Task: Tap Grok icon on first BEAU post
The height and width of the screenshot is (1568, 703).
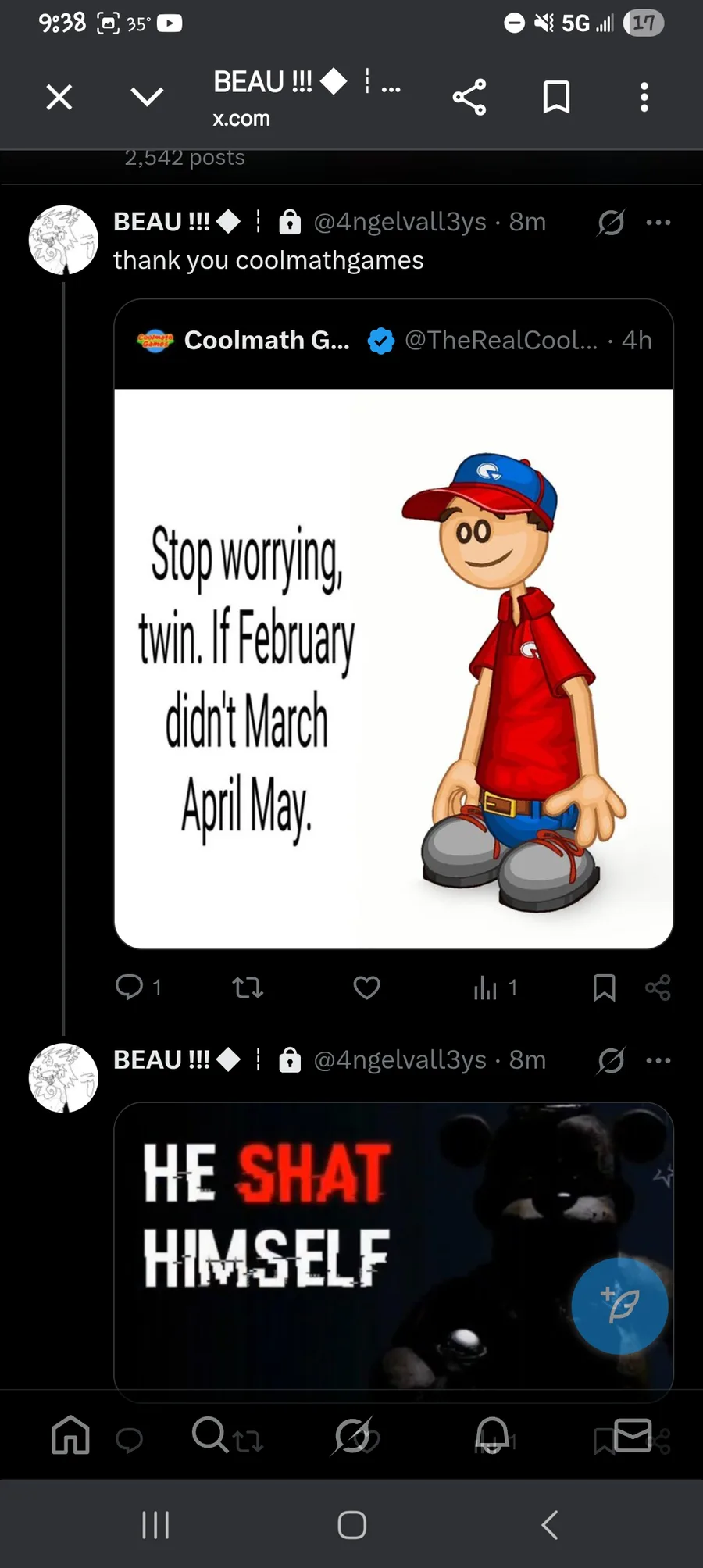Action: (x=611, y=223)
